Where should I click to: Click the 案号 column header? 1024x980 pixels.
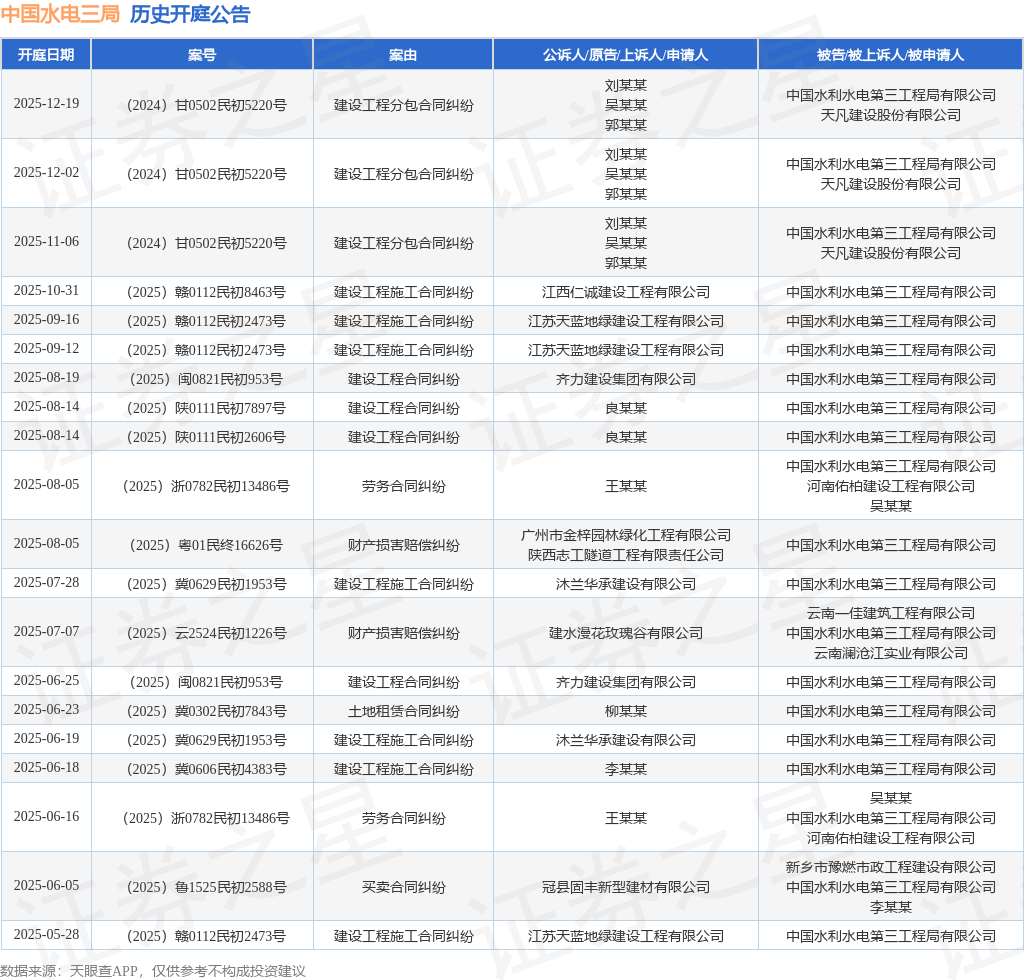pyautogui.click(x=202, y=55)
